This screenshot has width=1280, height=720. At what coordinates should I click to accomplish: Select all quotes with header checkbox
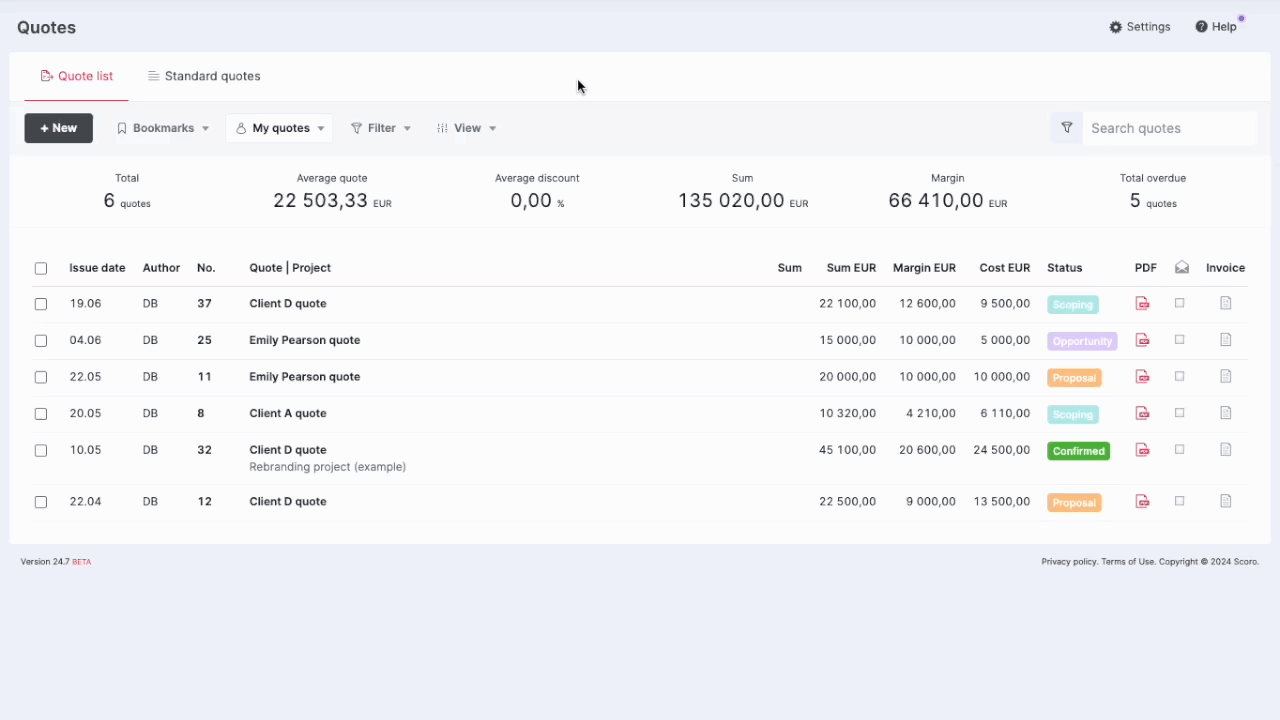coord(41,268)
